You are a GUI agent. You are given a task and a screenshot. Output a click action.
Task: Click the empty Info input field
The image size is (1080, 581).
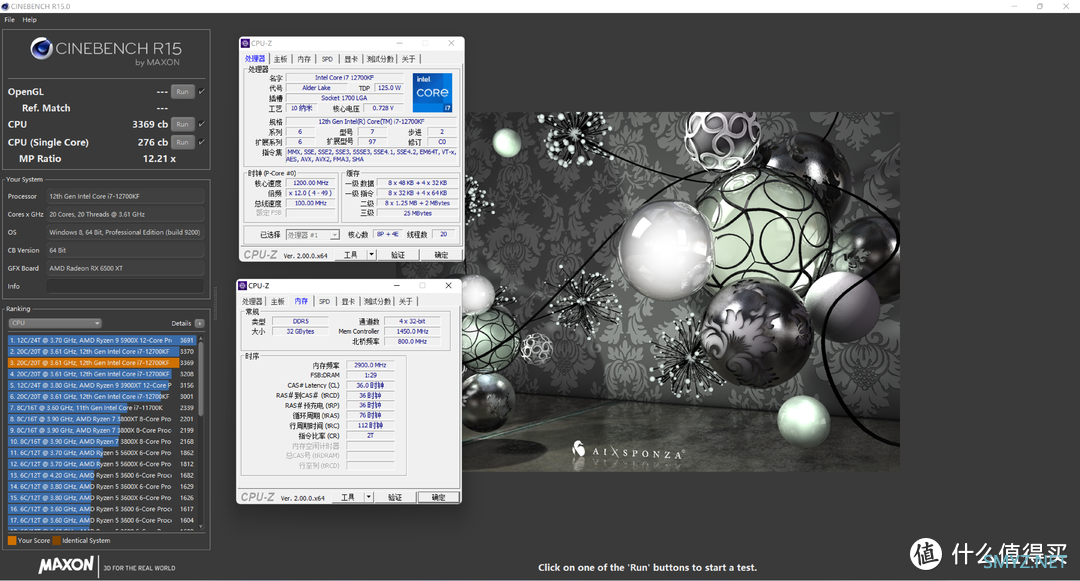tap(125, 286)
